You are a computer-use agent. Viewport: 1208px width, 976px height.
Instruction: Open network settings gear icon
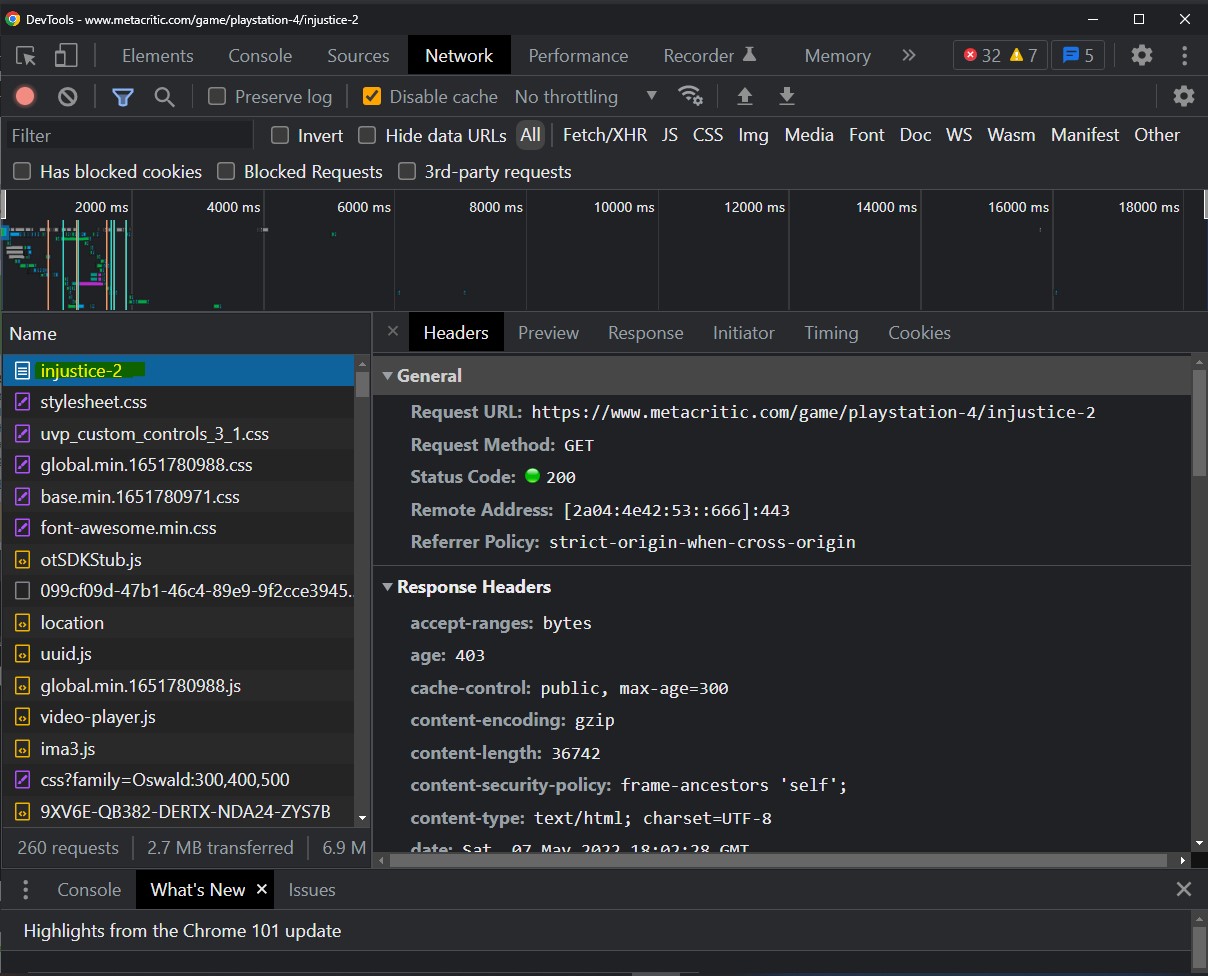1184,96
